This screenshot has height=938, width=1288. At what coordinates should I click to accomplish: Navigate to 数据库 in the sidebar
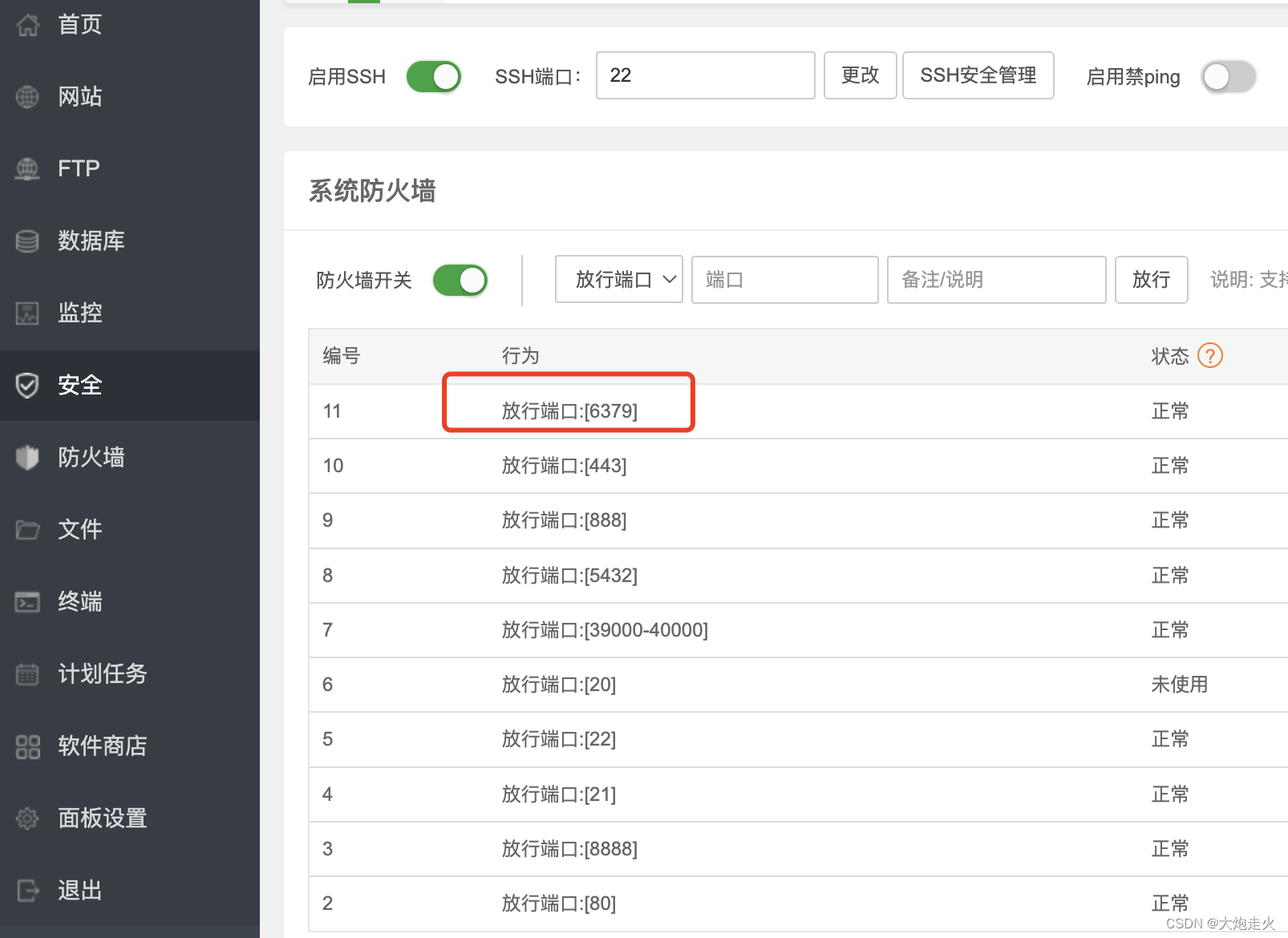(91, 241)
